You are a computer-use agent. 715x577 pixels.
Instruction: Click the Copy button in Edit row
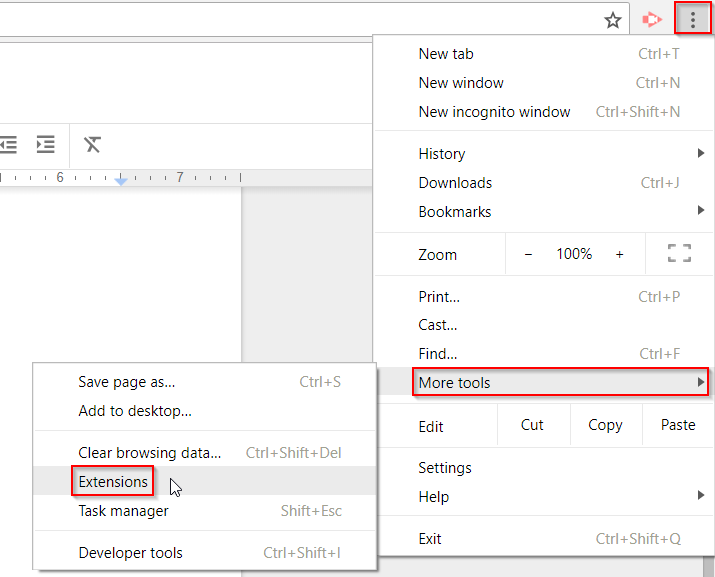click(605, 425)
